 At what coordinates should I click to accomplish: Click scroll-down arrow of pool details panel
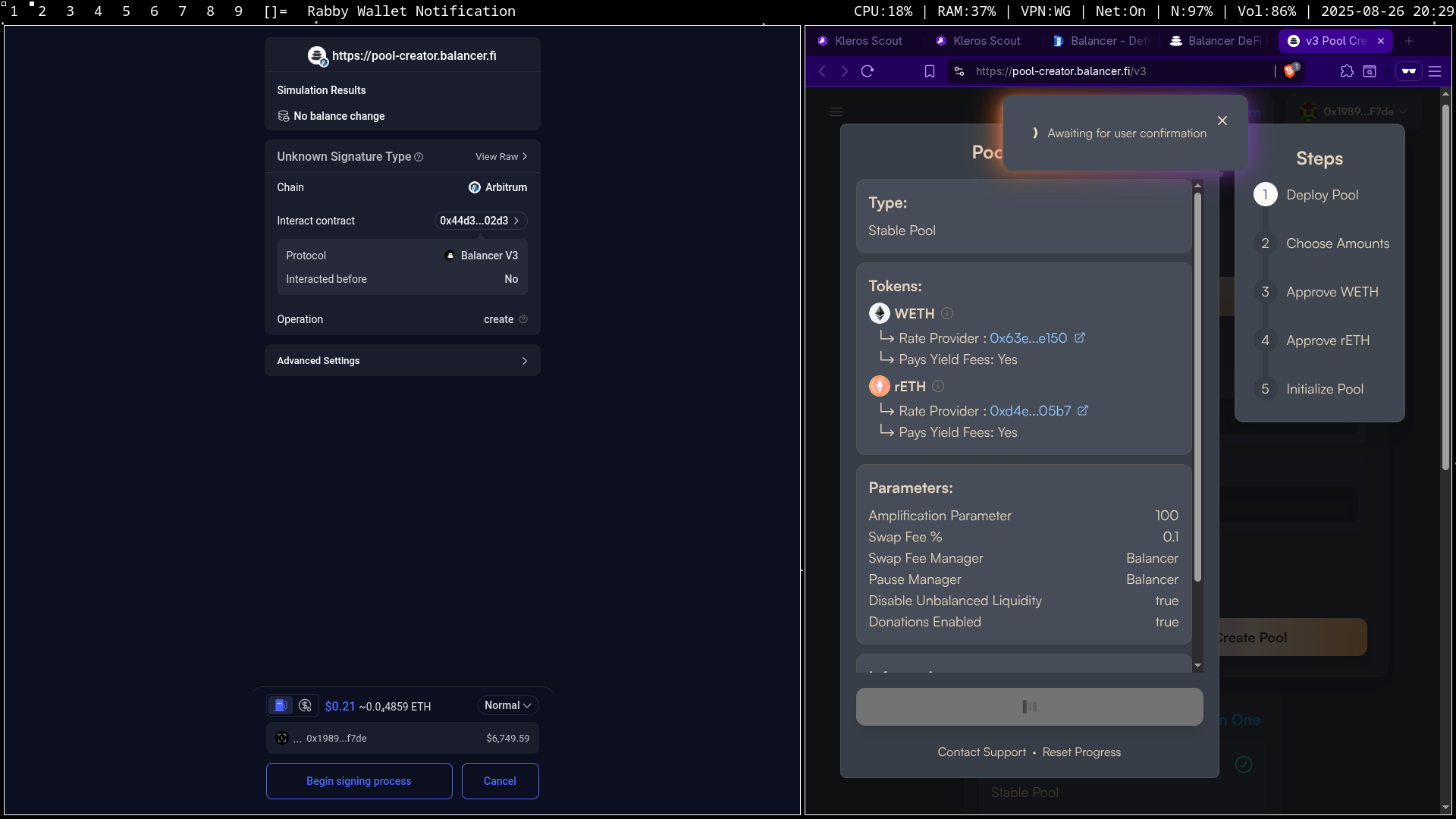1198,666
